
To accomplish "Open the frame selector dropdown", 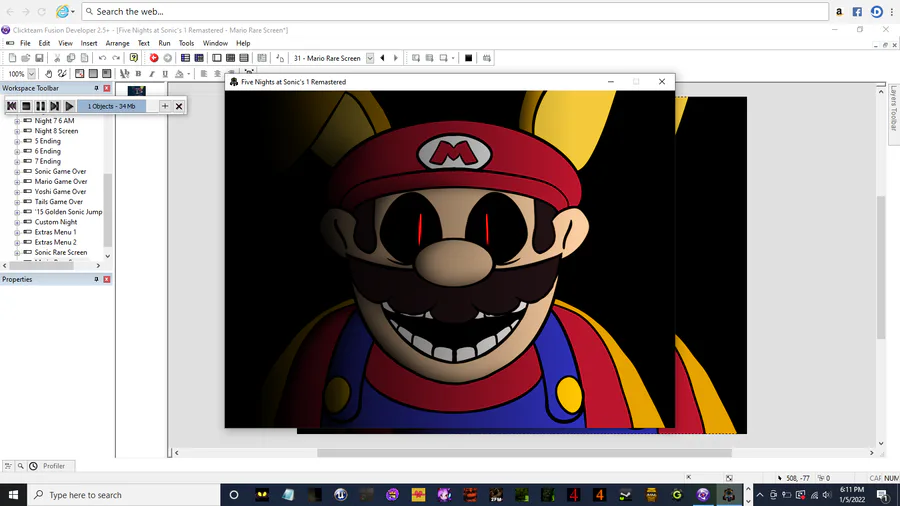I will 370,58.
